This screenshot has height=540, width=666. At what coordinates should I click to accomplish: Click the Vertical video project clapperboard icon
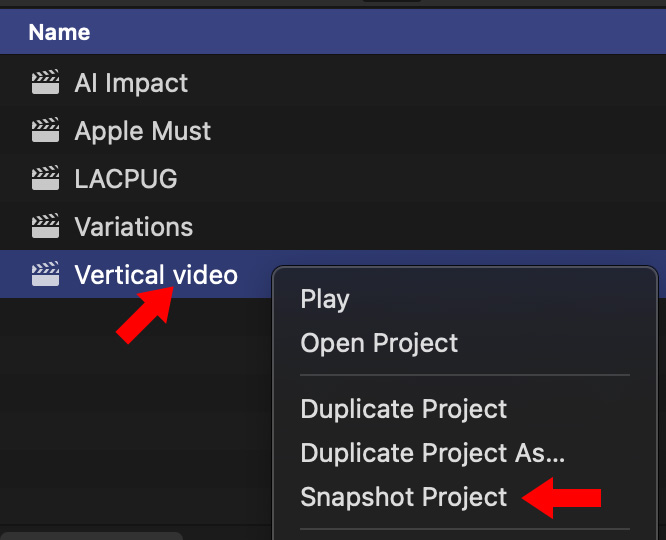[x=45, y=274]
